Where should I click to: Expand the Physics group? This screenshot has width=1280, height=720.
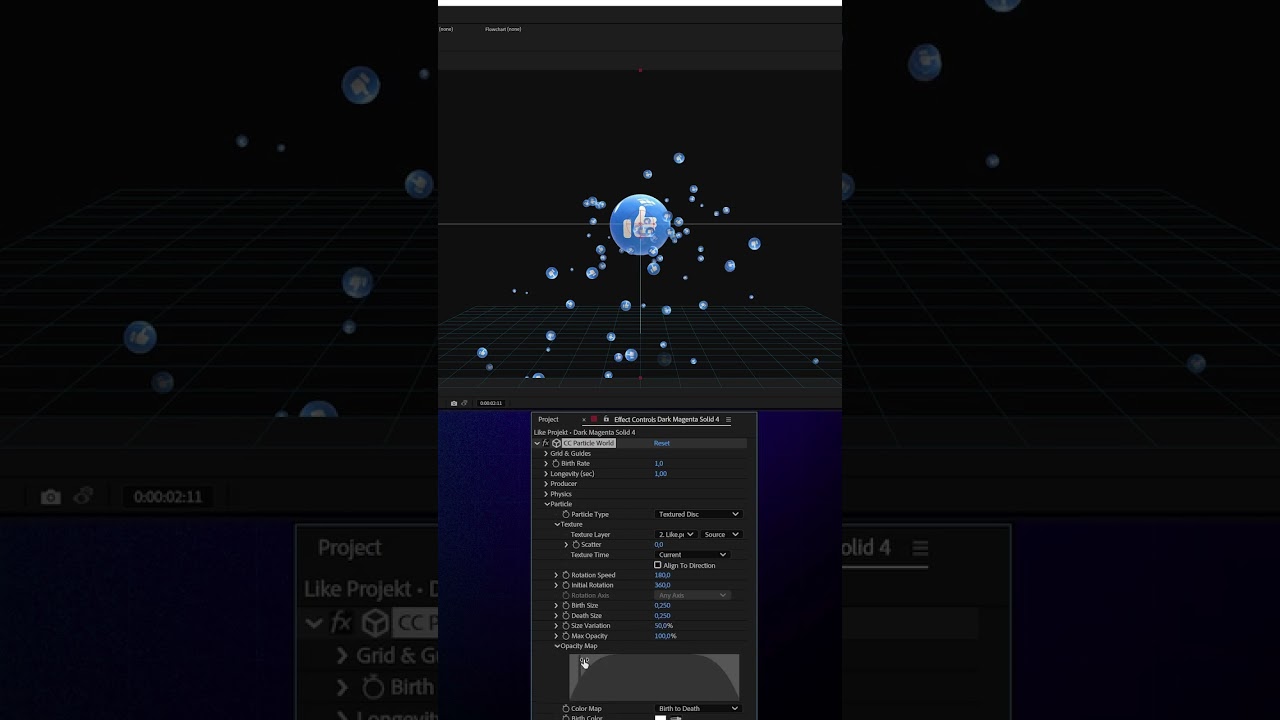(546, 494)
